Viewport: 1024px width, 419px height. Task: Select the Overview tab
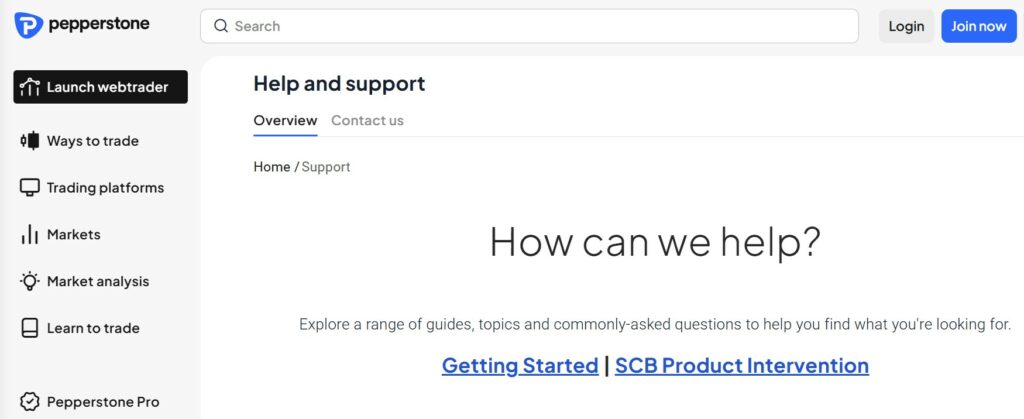coord(285,120)
